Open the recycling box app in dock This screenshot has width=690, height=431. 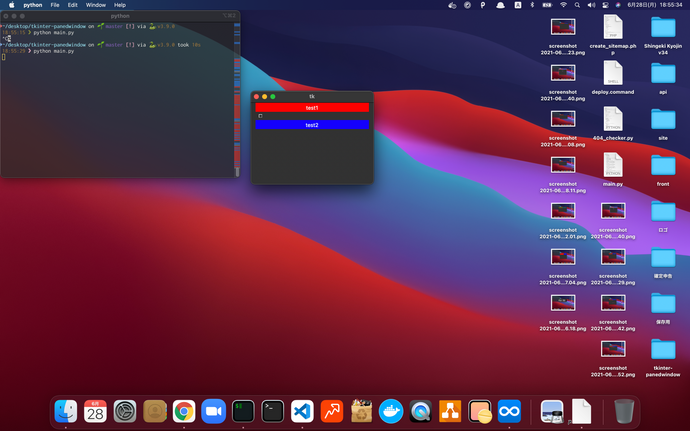tap(361, 411)
